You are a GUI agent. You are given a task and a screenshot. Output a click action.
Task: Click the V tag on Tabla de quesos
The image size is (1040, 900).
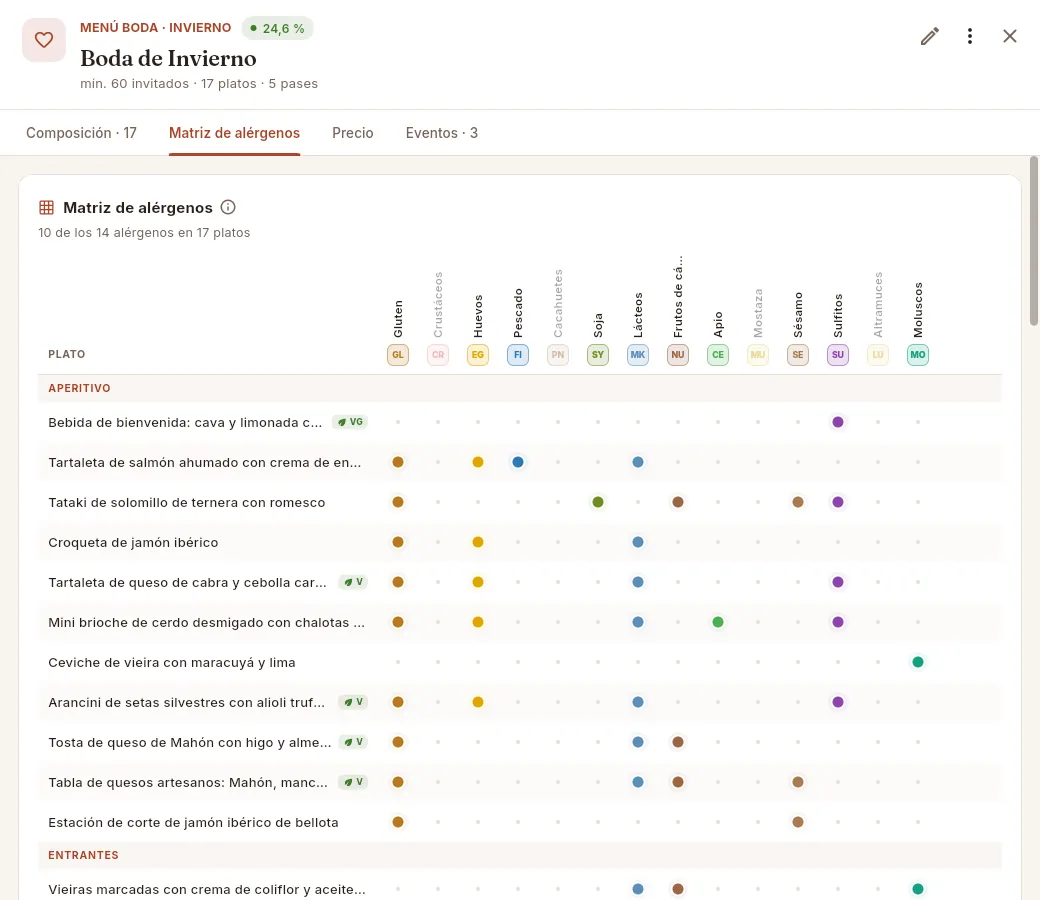353,782
